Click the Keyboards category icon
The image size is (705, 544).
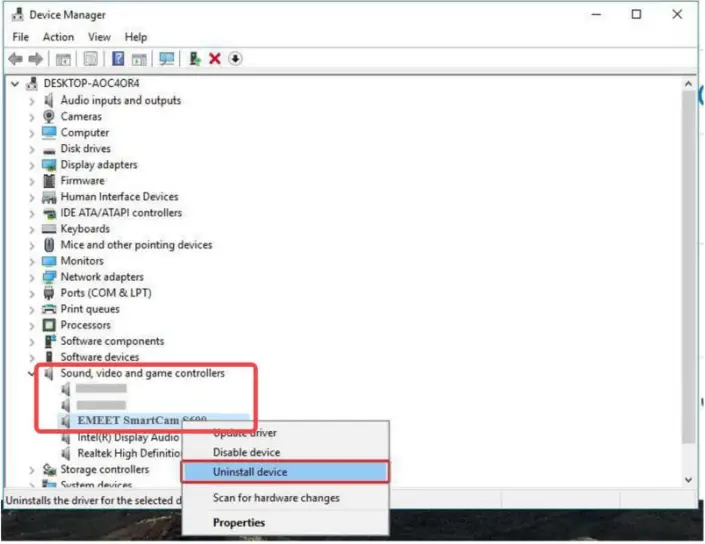click(49, 229)
